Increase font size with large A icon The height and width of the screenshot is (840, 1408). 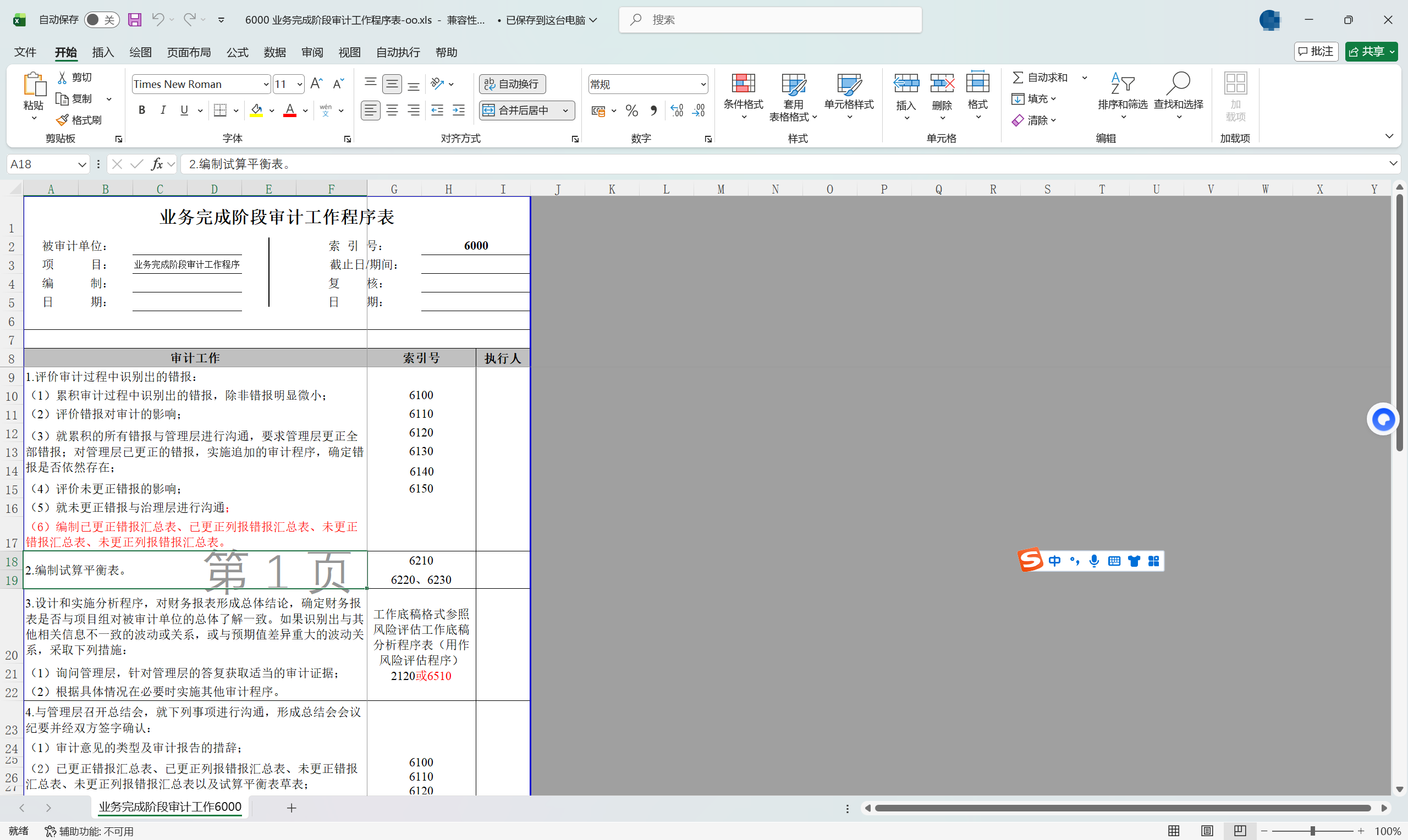pos(316,84)
